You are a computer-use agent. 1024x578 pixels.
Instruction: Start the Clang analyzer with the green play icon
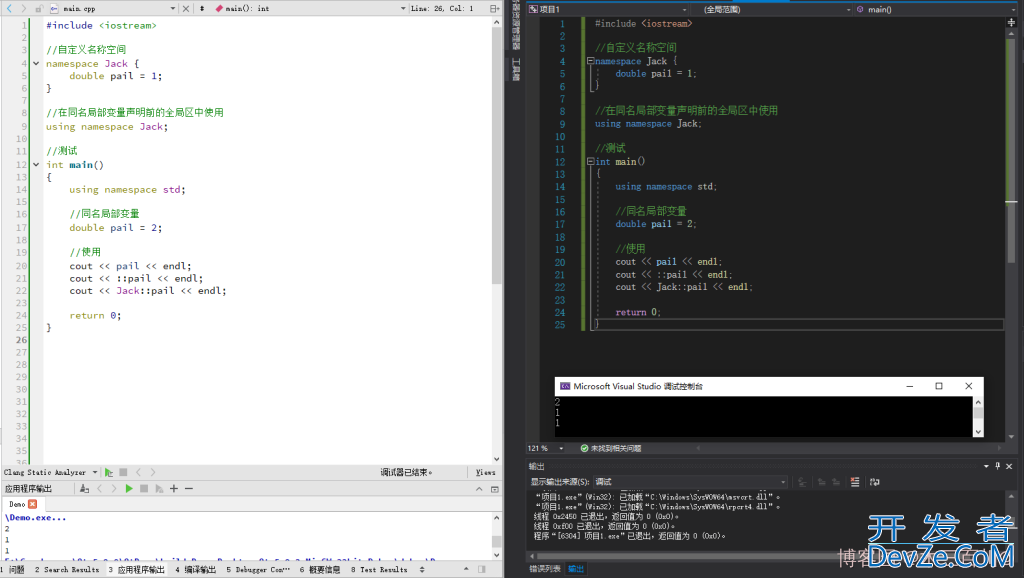109,472
